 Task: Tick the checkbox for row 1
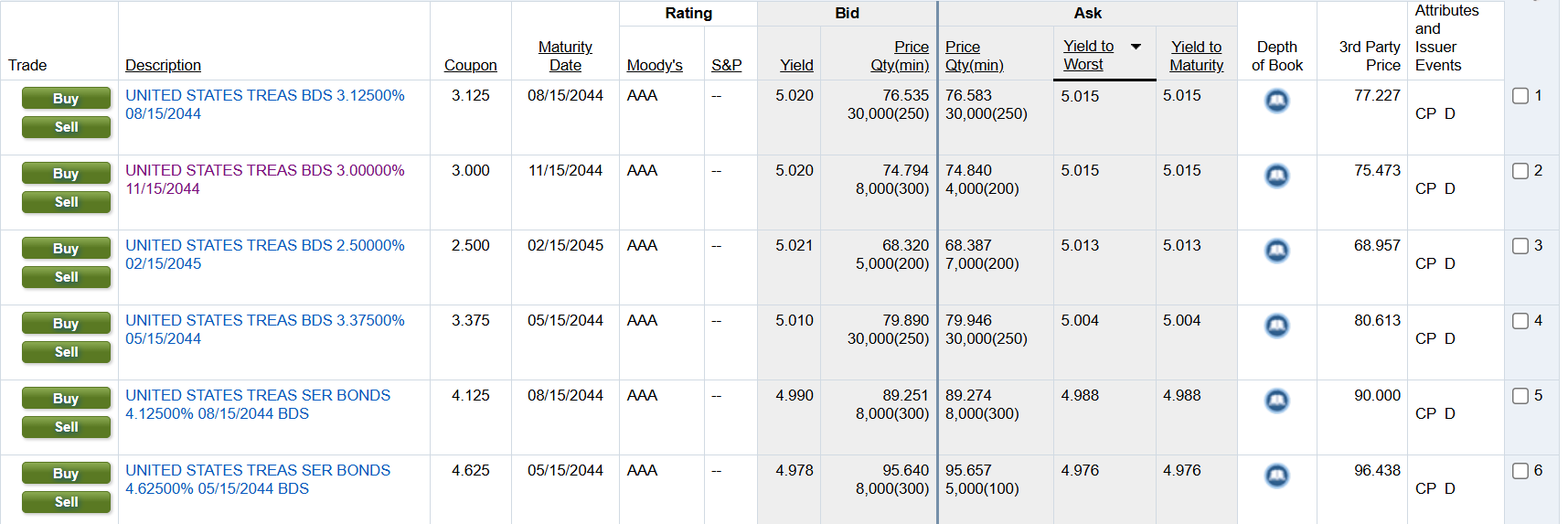click(x=1520, y=96)
